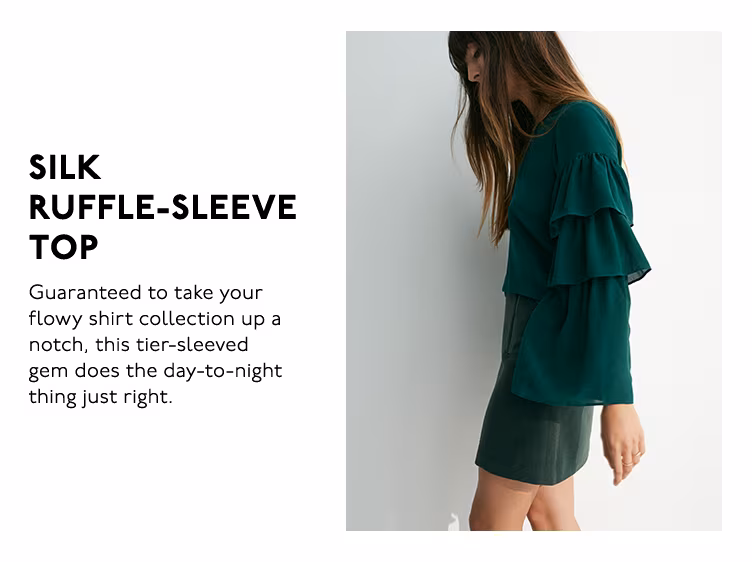Click the word TOP in the heading

[63, 247]
